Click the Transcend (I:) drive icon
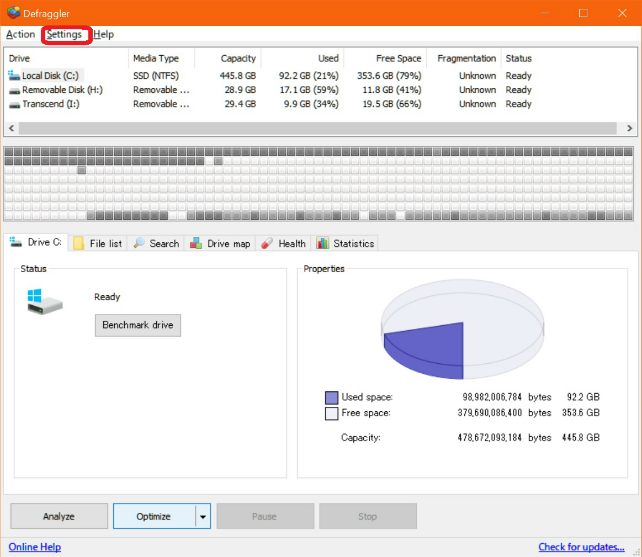Screen dimensions: 642x557 (x=14, y=105)
